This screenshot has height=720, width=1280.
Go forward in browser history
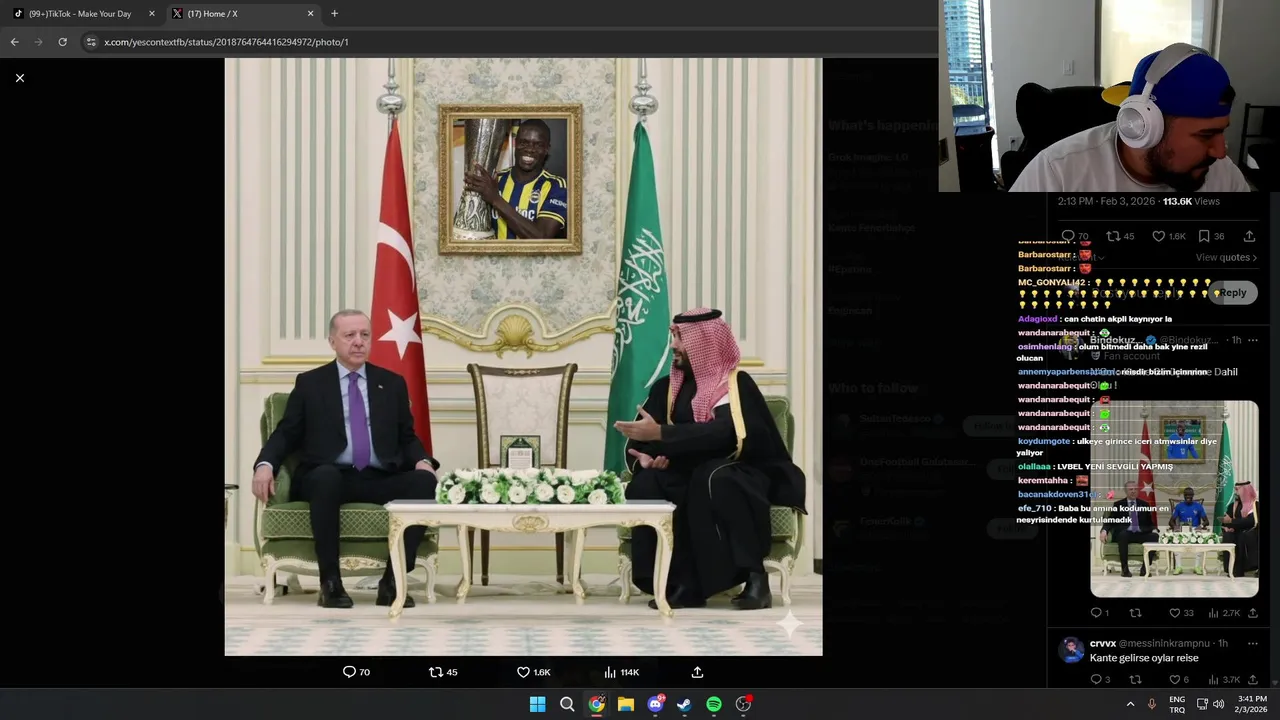pyautogui.click(x=38, y=42)
